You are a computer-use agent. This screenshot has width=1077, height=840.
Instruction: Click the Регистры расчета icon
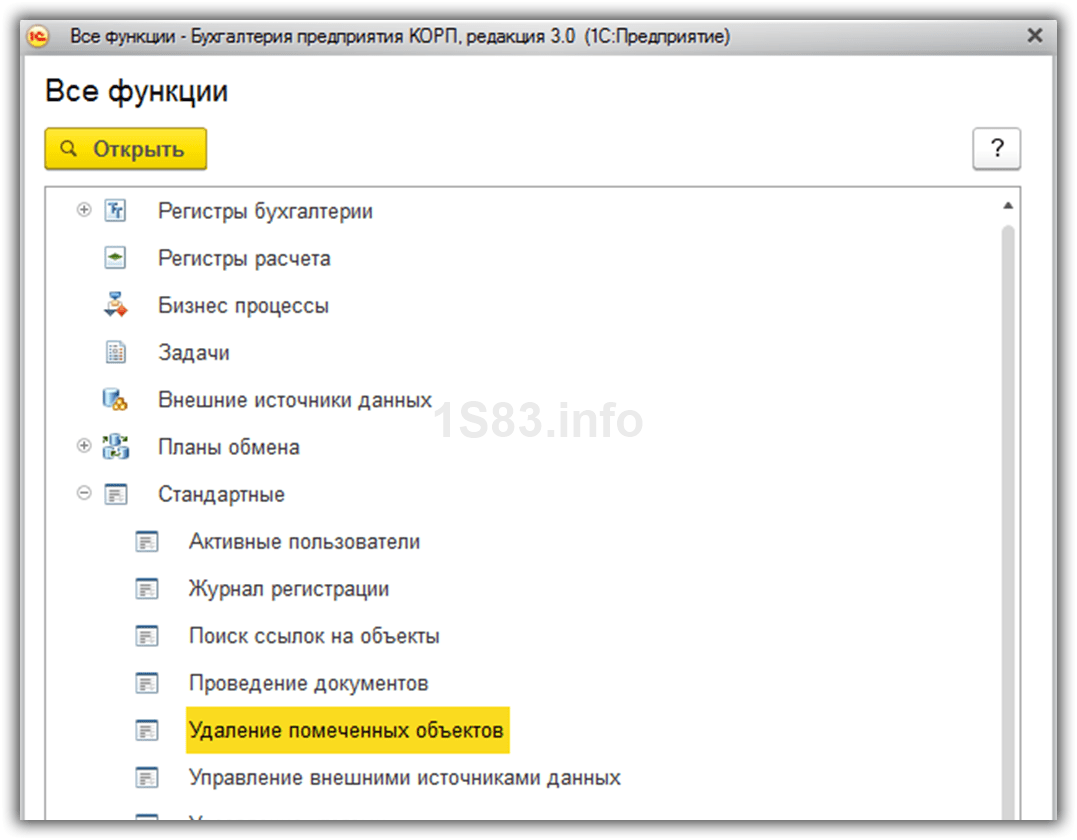115,258
